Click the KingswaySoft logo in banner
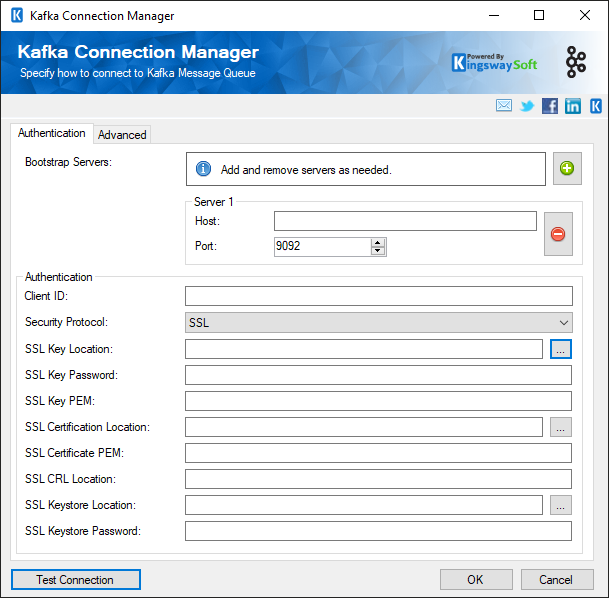This screenshot has height=598, width=609. (x=494, y=63)
